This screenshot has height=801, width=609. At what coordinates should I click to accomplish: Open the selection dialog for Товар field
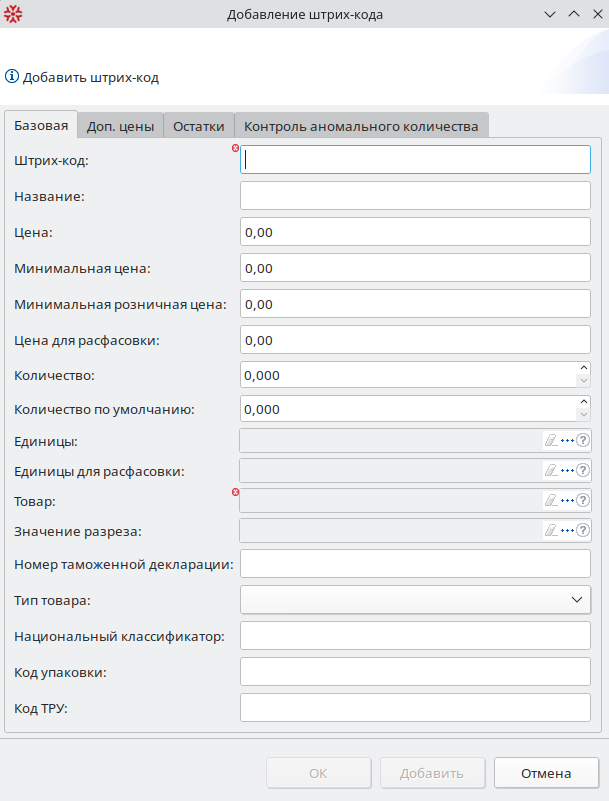[x=567, y=500]
